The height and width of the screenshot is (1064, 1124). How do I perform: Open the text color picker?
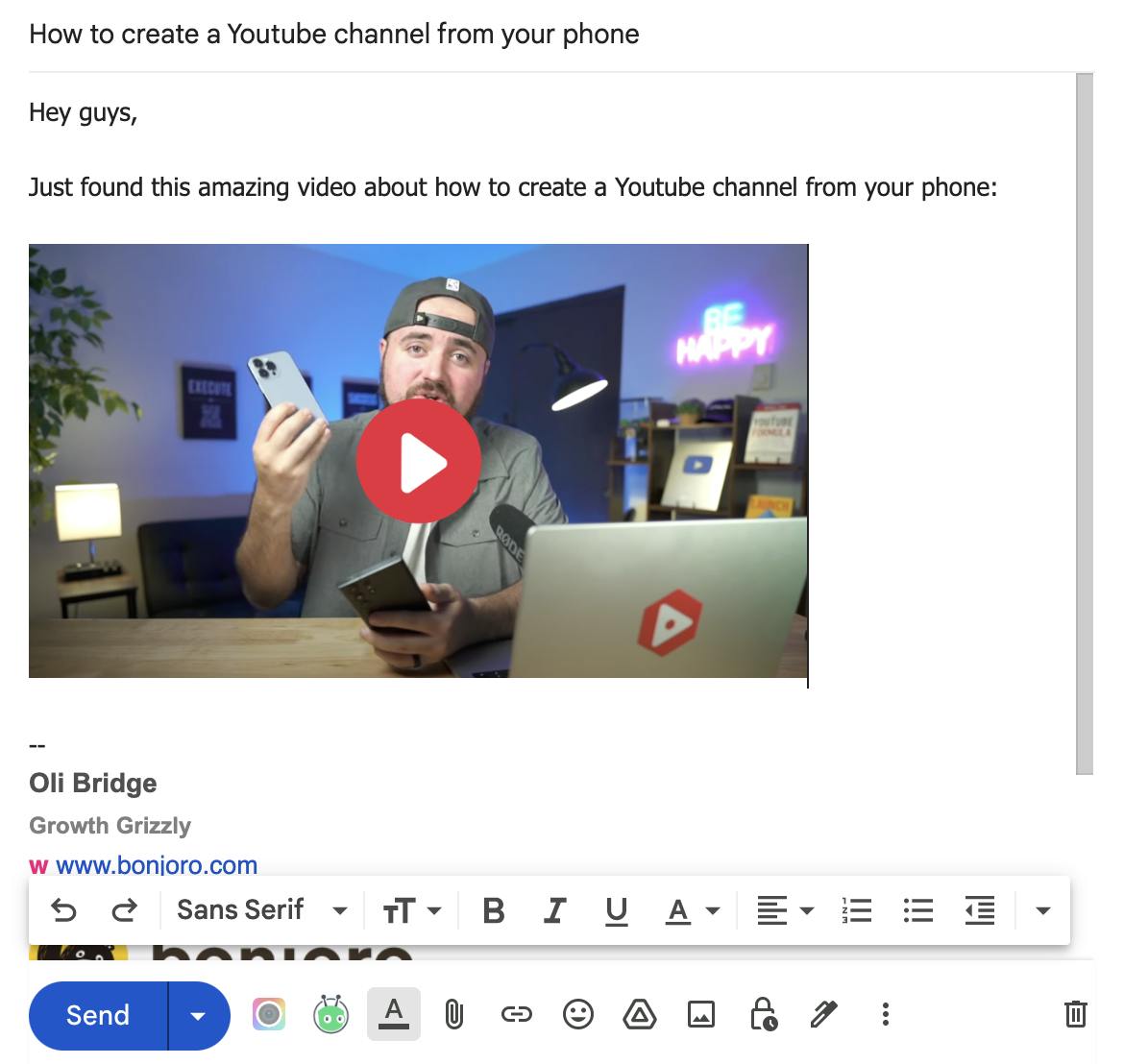point(692,910)
